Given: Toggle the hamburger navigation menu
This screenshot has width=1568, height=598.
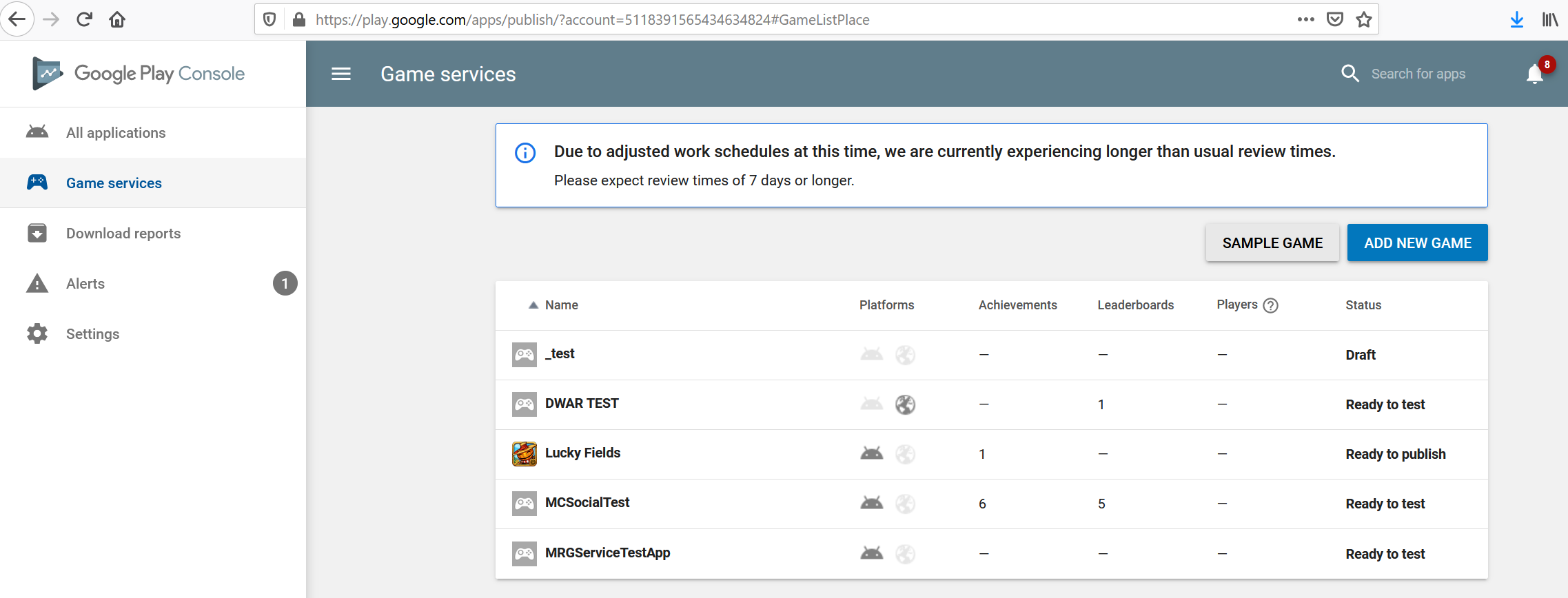Looking at the screenshot, I should click(x=341, y=74).
